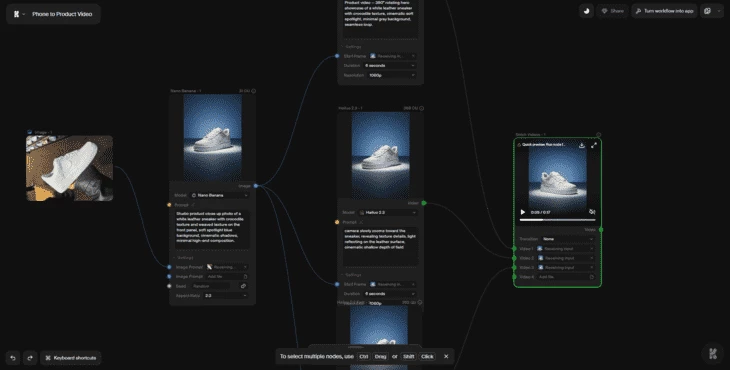Click the middle Hailuo video preview
This screenshot has width=730, height=370.
[381, 155]
